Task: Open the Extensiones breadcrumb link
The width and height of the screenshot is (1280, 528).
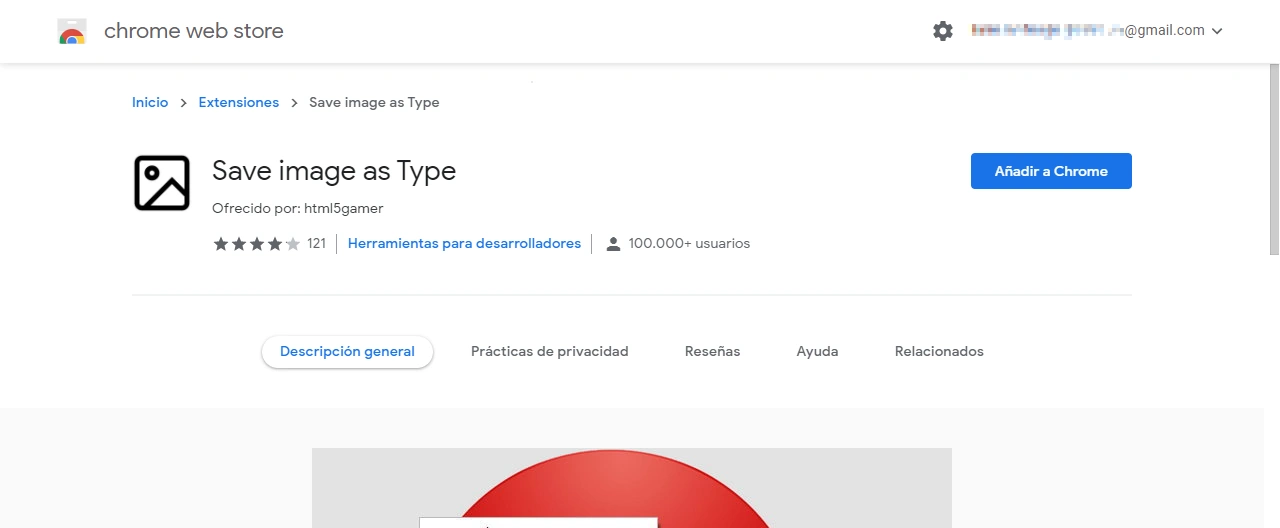Action: 239,102
